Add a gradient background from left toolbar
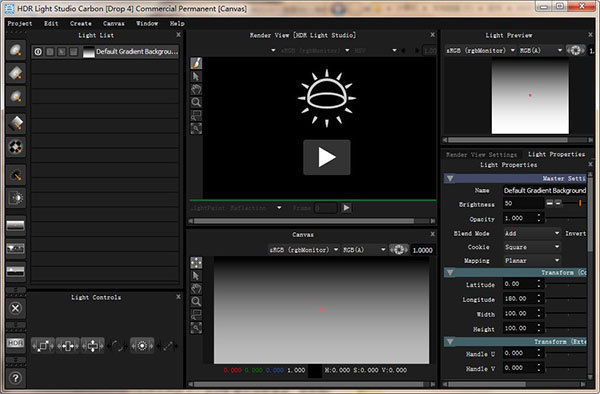Screen dimensions: 600x394 tap(16, 225)
